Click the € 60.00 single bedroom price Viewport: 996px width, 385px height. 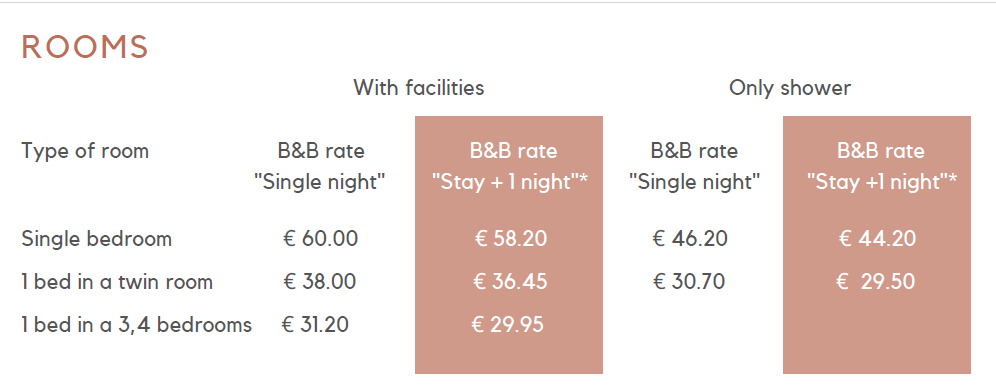click(x=320, y=239)
